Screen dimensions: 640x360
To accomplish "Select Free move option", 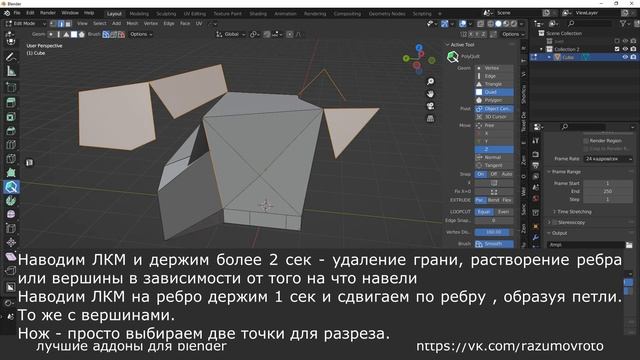I will [494, 125].
